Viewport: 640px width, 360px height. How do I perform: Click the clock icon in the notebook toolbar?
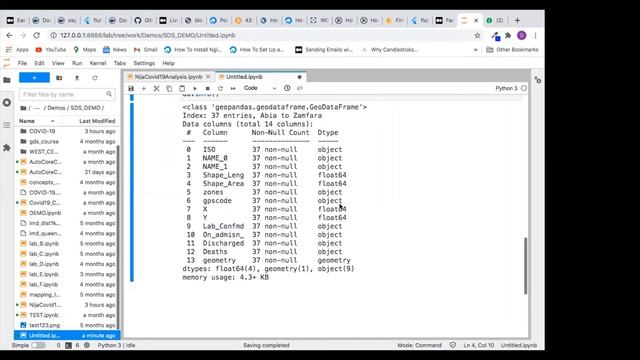(x=287, y=88)
